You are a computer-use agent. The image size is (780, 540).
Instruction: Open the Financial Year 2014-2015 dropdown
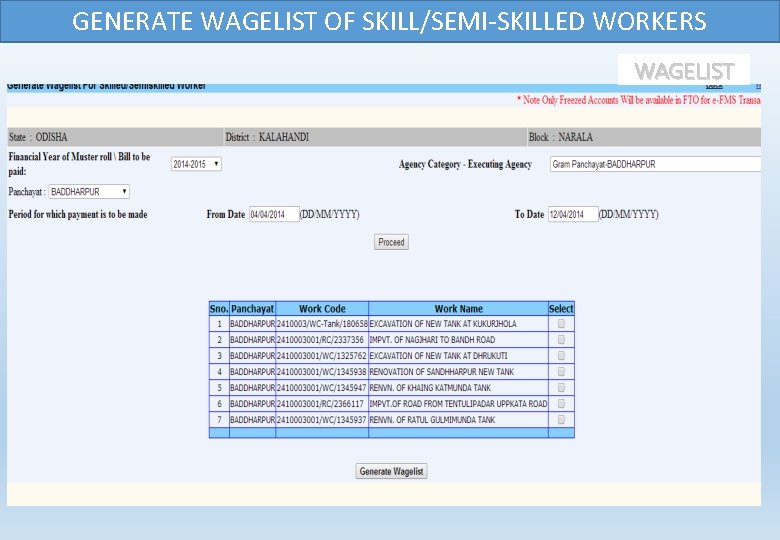point(196,164)
